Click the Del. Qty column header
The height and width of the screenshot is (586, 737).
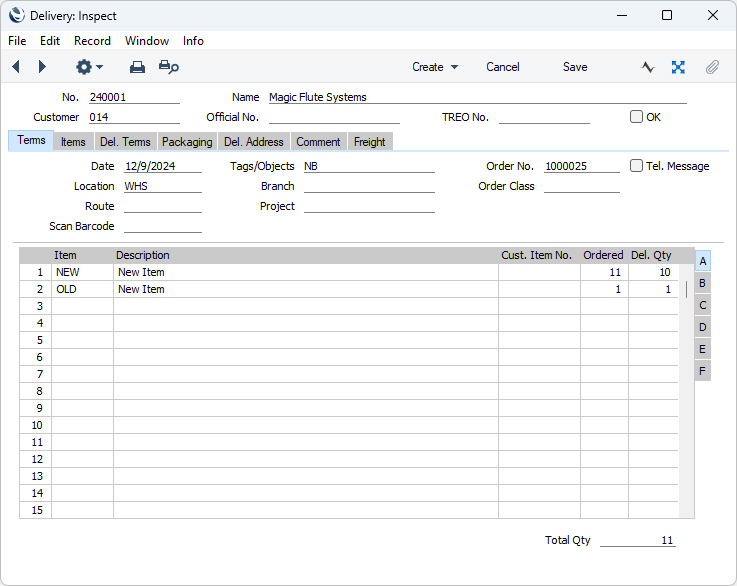pyautogui.click(x=651, y=255)
